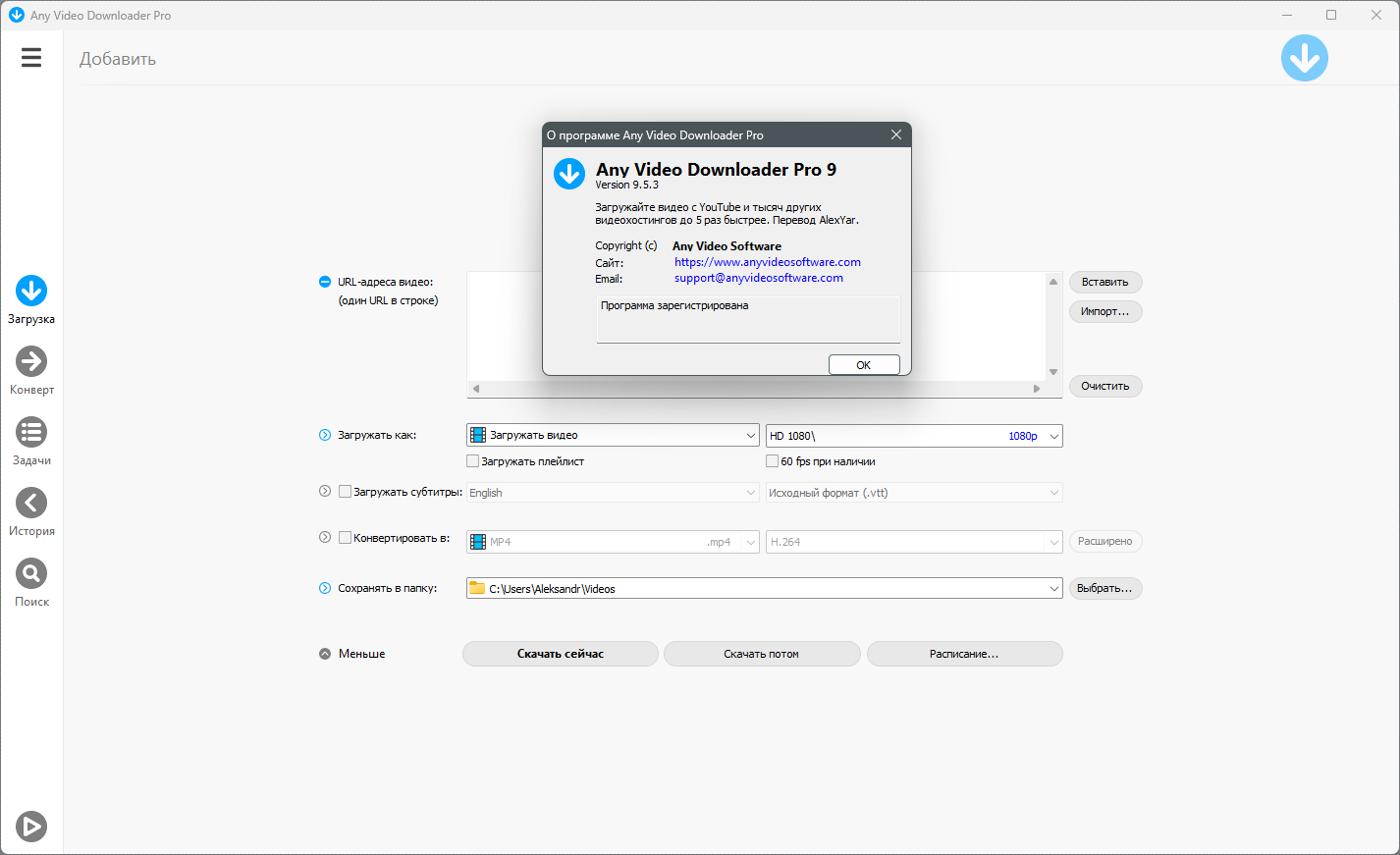
Task: Open the Загружать видео dropdown
Action: (x=614, y=435)
